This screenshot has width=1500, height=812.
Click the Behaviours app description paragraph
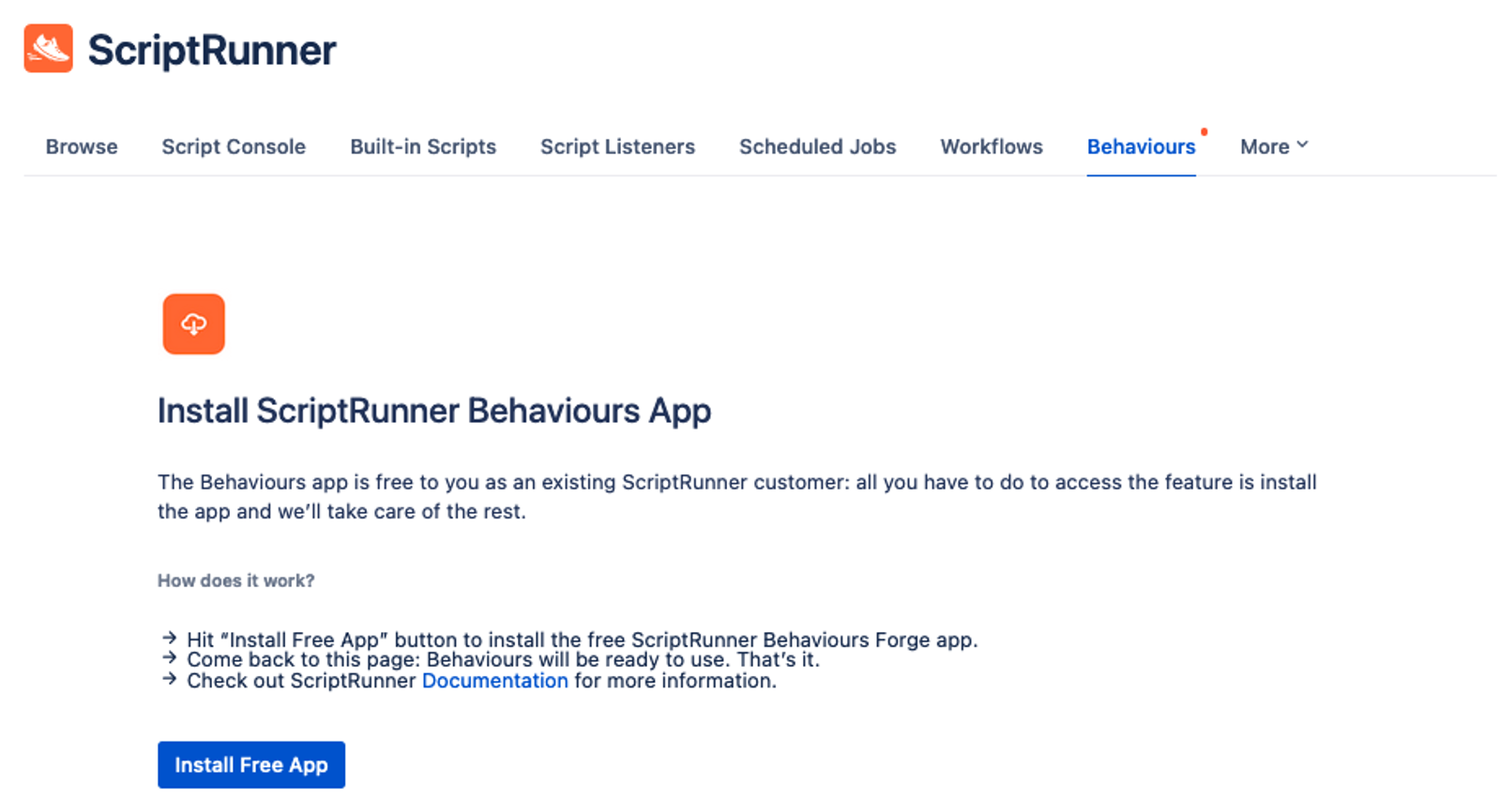(737, 497)
